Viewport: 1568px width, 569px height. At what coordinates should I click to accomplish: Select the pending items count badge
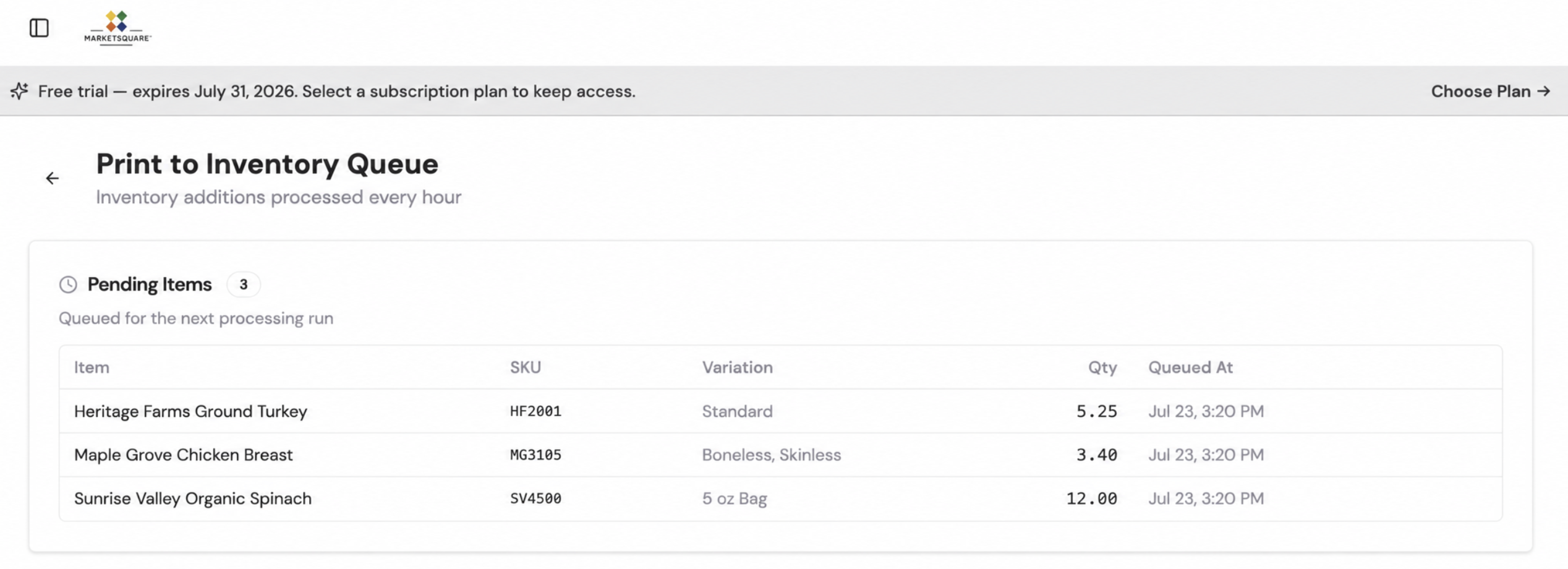click(x=244, y=284)
